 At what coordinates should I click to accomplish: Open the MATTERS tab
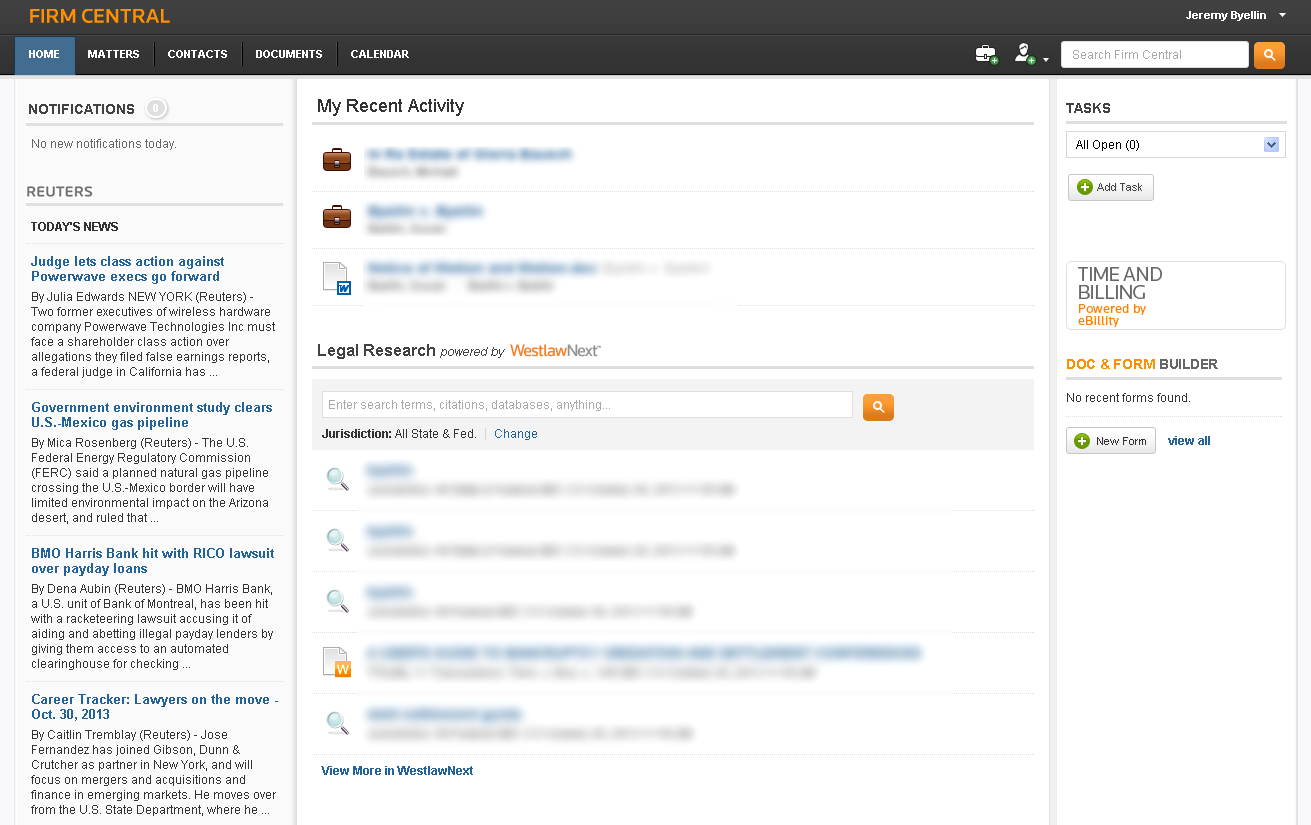[x=113, y=55]
